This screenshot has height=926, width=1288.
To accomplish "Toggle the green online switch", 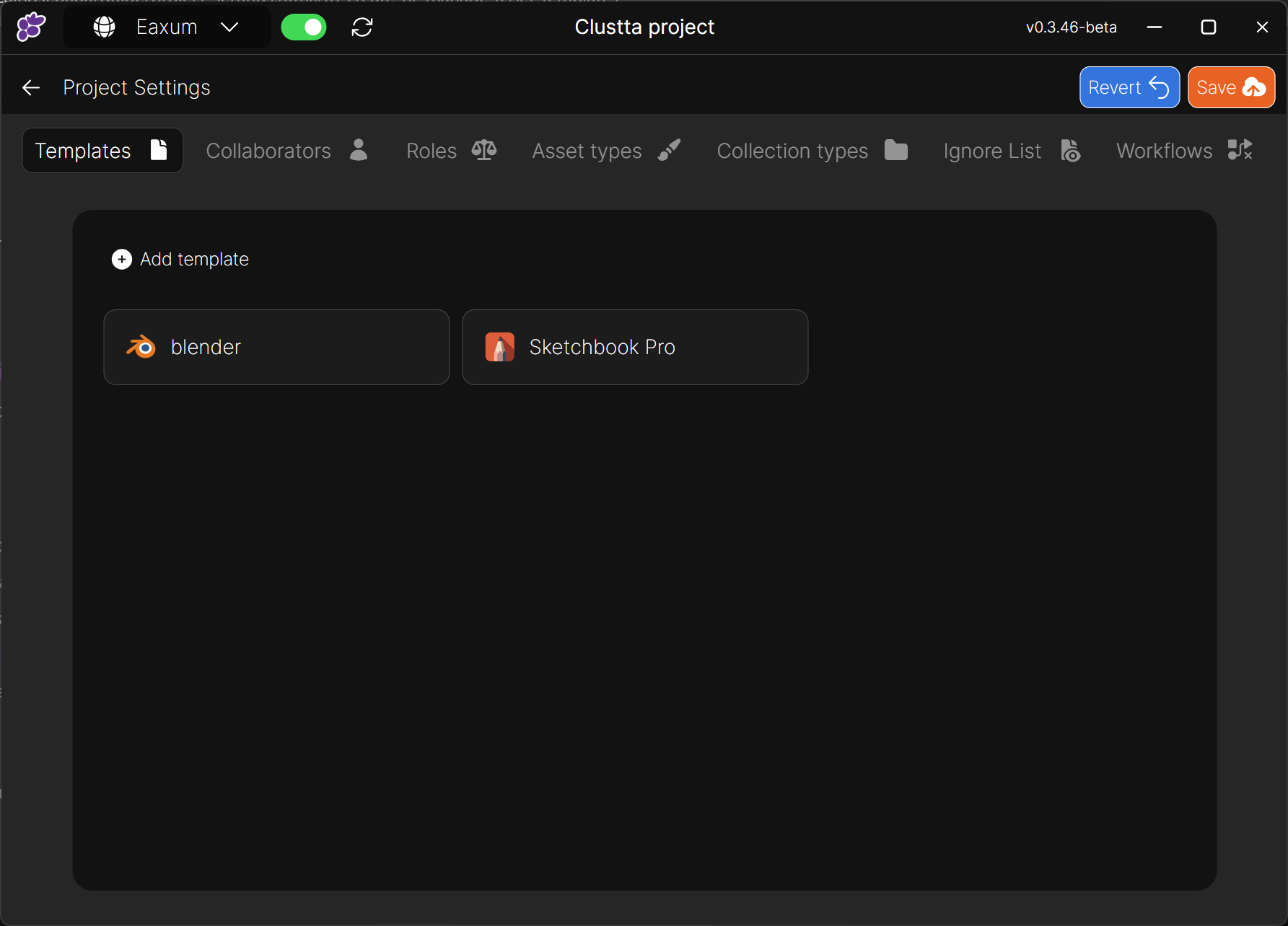I will [304, 27].
